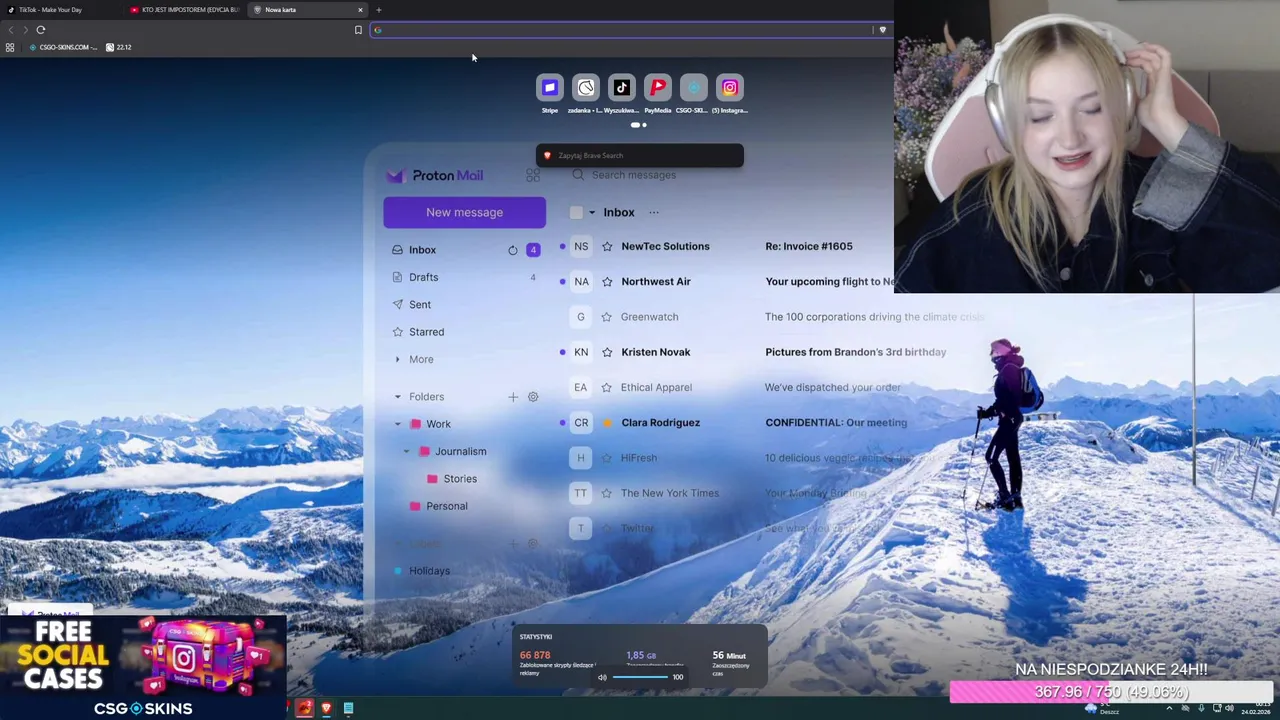
Task: Open the Stripe shortcut tile
Action: (549, 88)
